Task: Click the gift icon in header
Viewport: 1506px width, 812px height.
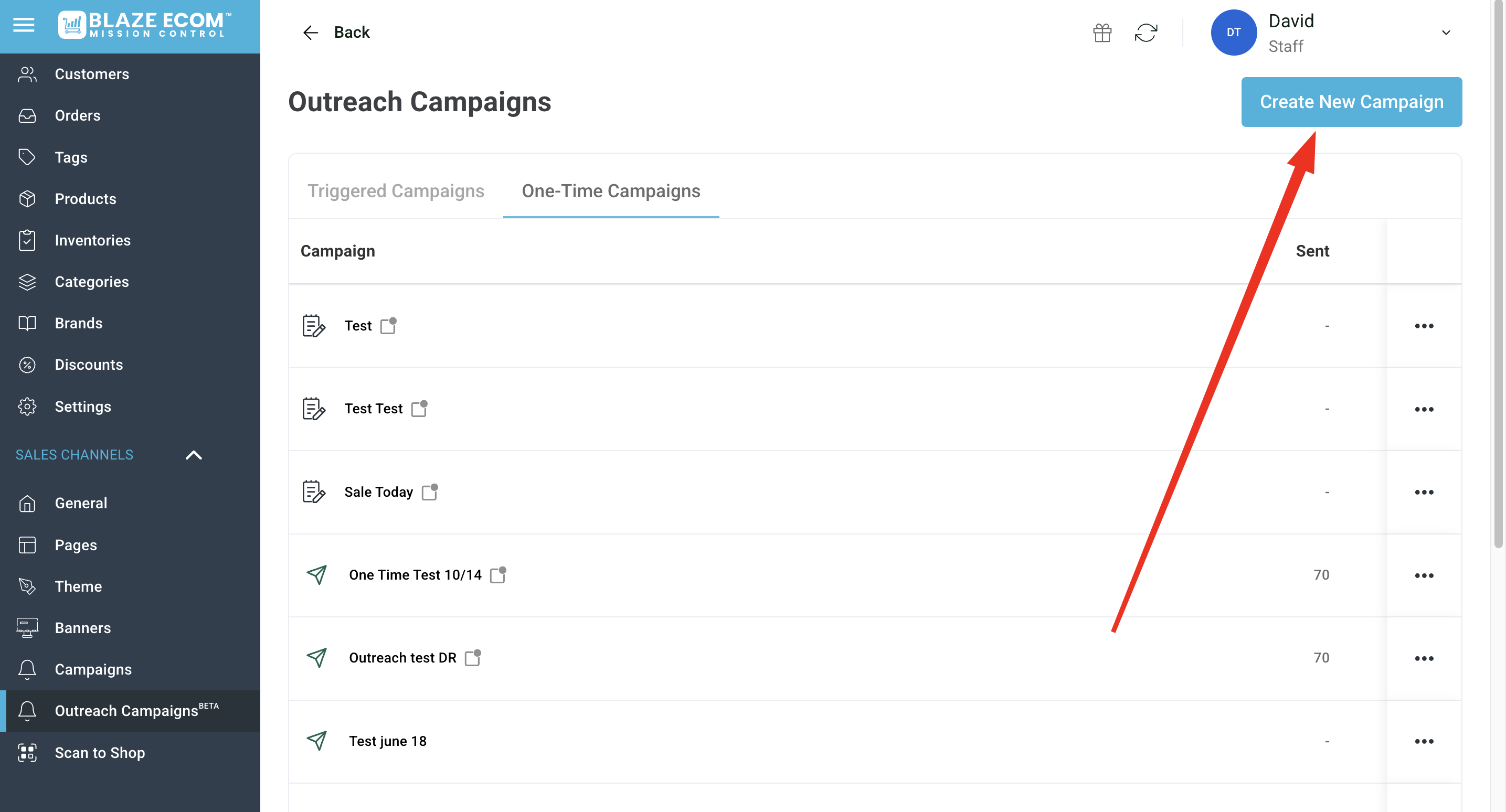Action: coord(1102,33)
